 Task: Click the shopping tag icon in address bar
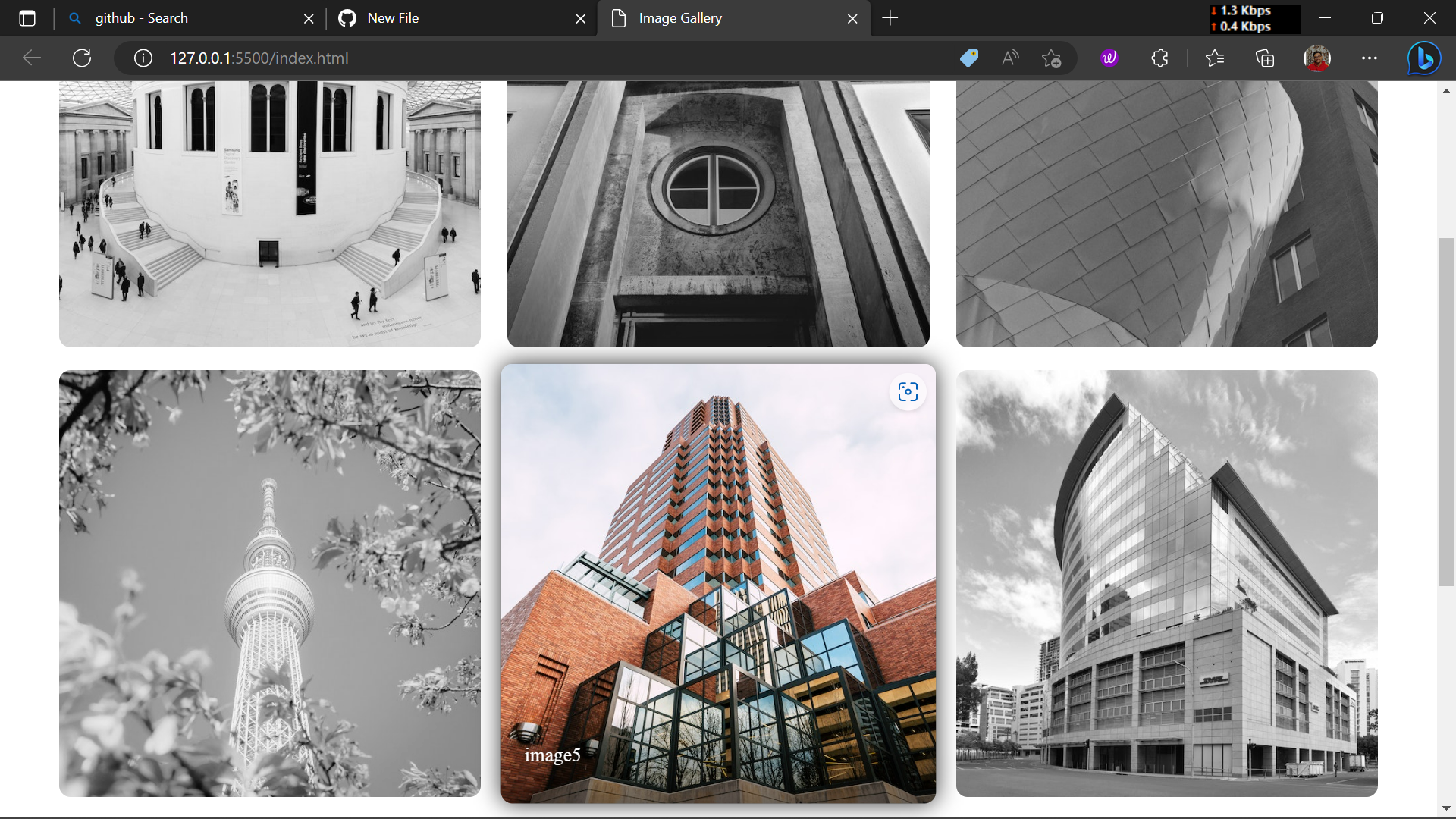pyautogui.click(x=968, y=58)
